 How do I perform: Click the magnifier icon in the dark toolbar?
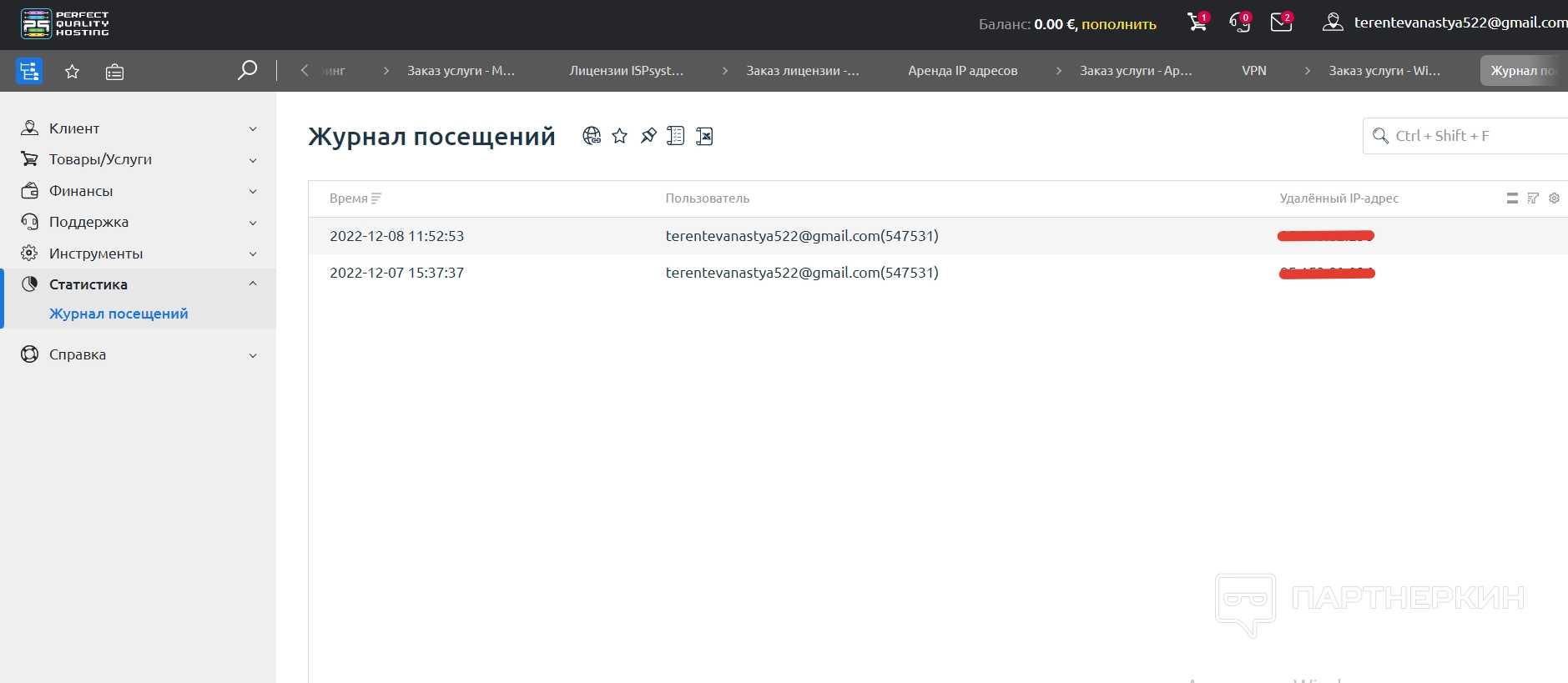[247, 70]
